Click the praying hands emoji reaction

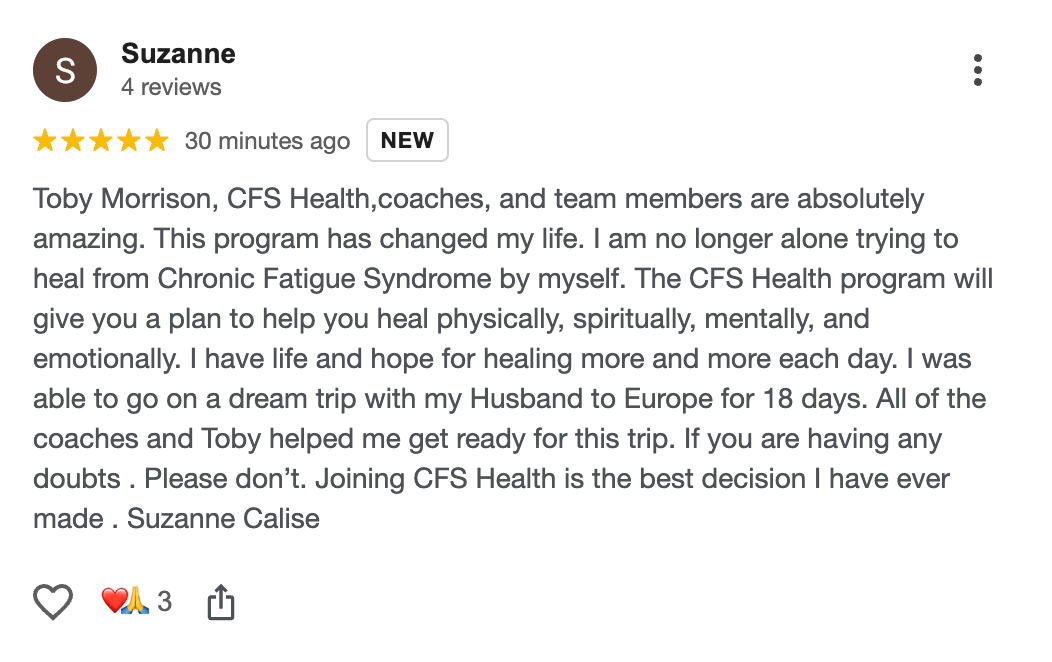pos(136,601)
